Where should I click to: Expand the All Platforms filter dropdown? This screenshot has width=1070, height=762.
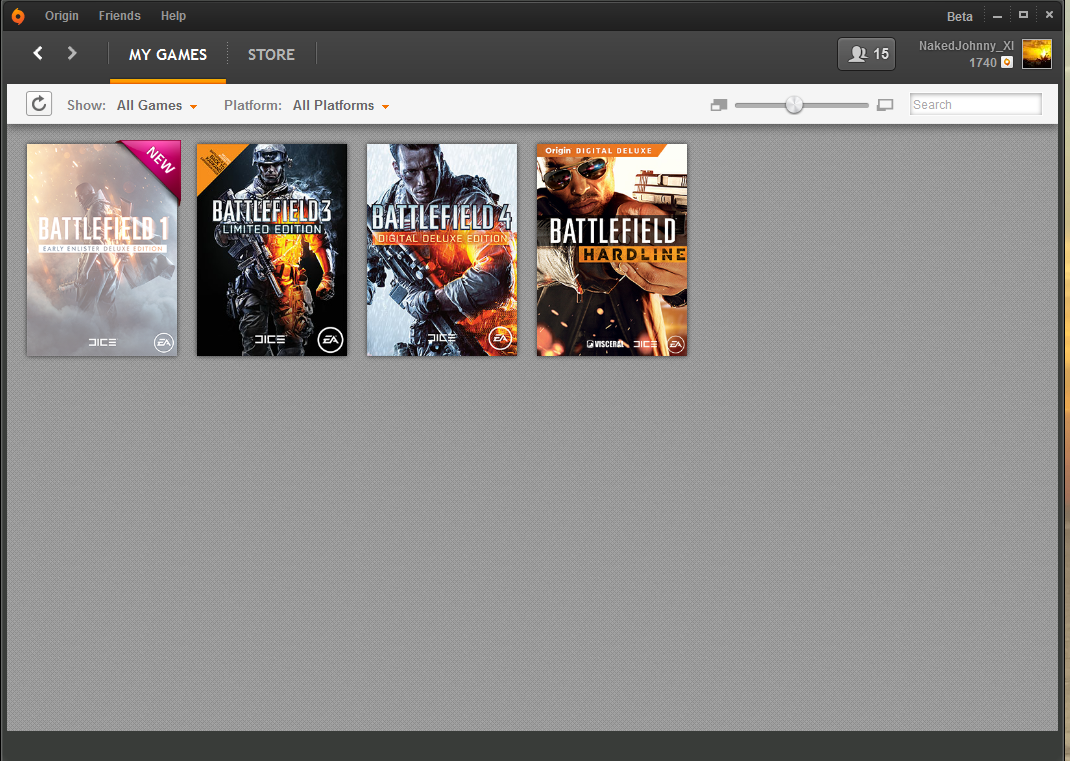[x=341, y=106]
